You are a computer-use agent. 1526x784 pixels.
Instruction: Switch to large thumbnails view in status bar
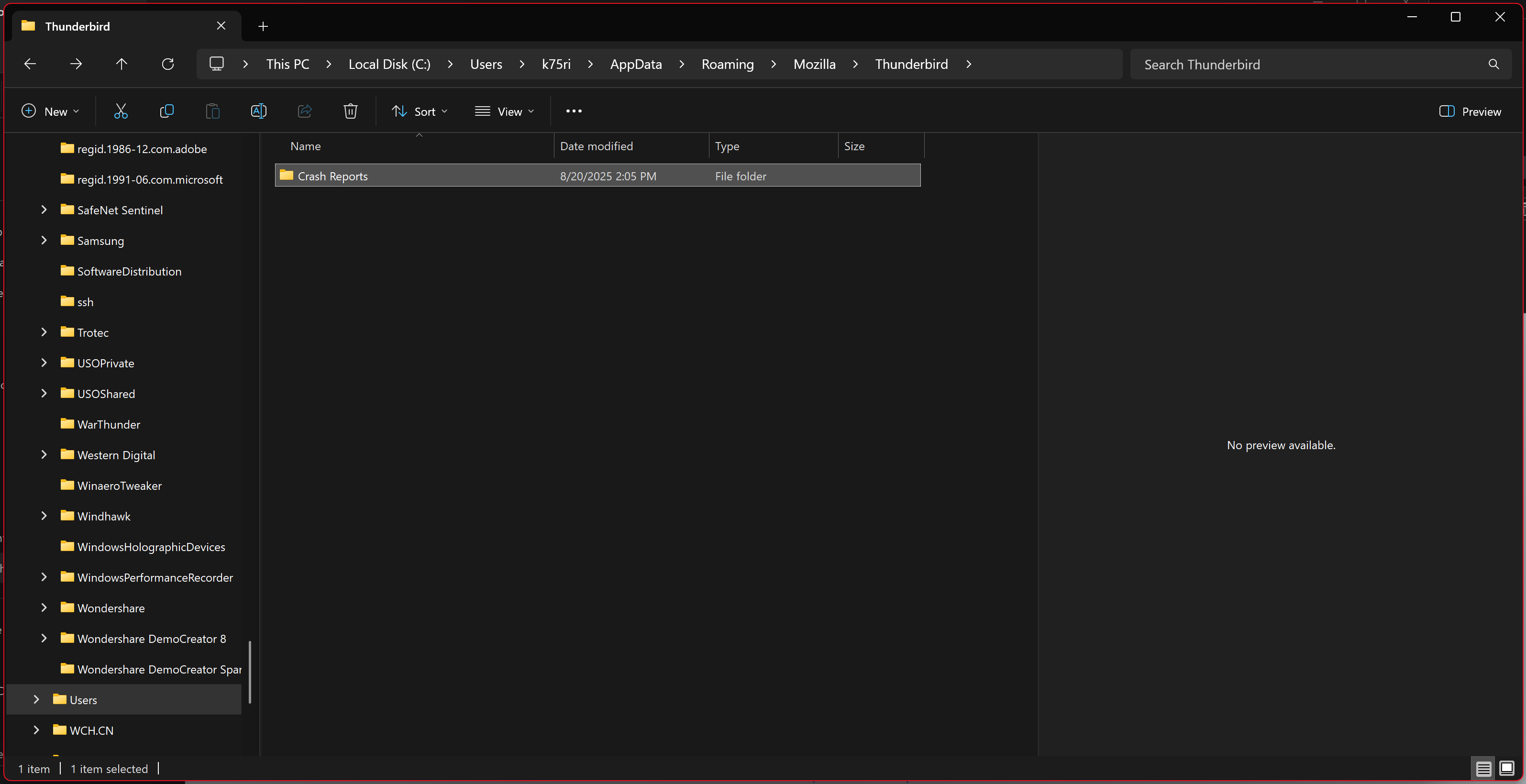click(1506, 769)
